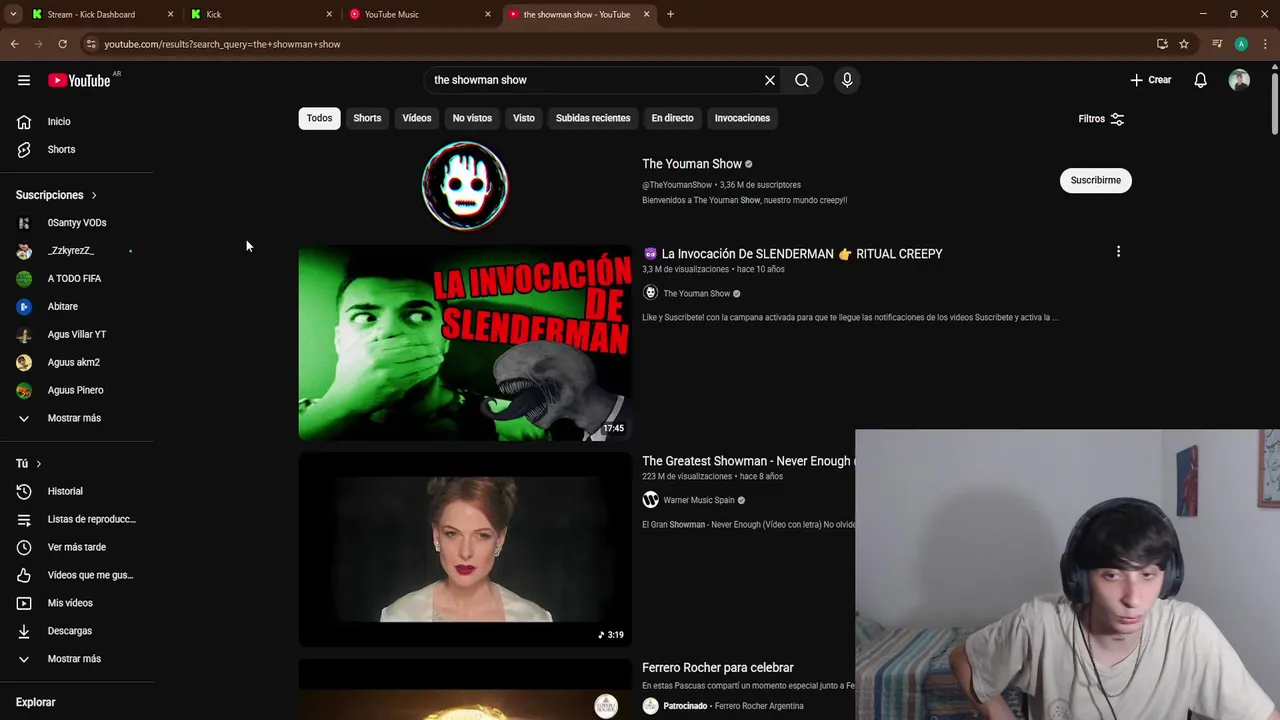Click The Youman Show channel title
The width and height of the screenshot is (1280, 720).
click(x=692, y=164)
